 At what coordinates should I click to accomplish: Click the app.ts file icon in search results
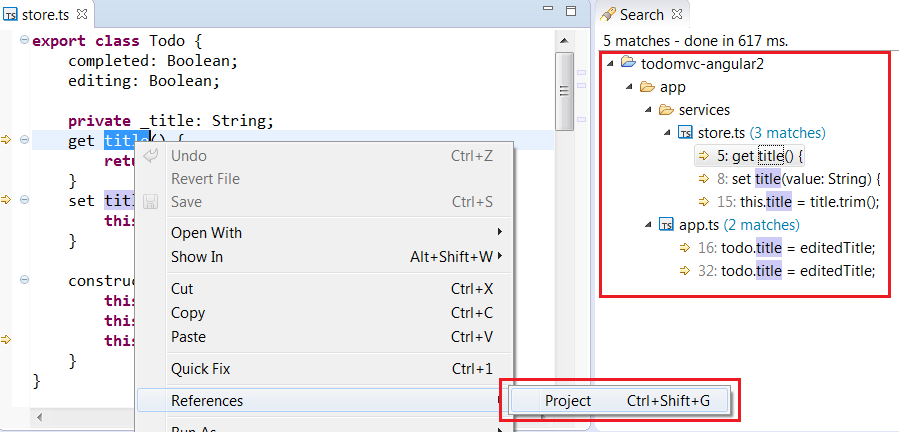[x=667, y=225]
